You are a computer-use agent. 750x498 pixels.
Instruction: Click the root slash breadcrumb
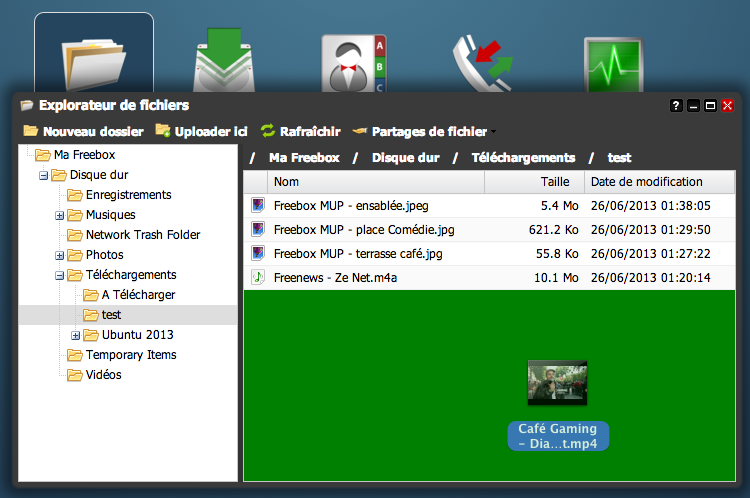click(x=252, y=158)
